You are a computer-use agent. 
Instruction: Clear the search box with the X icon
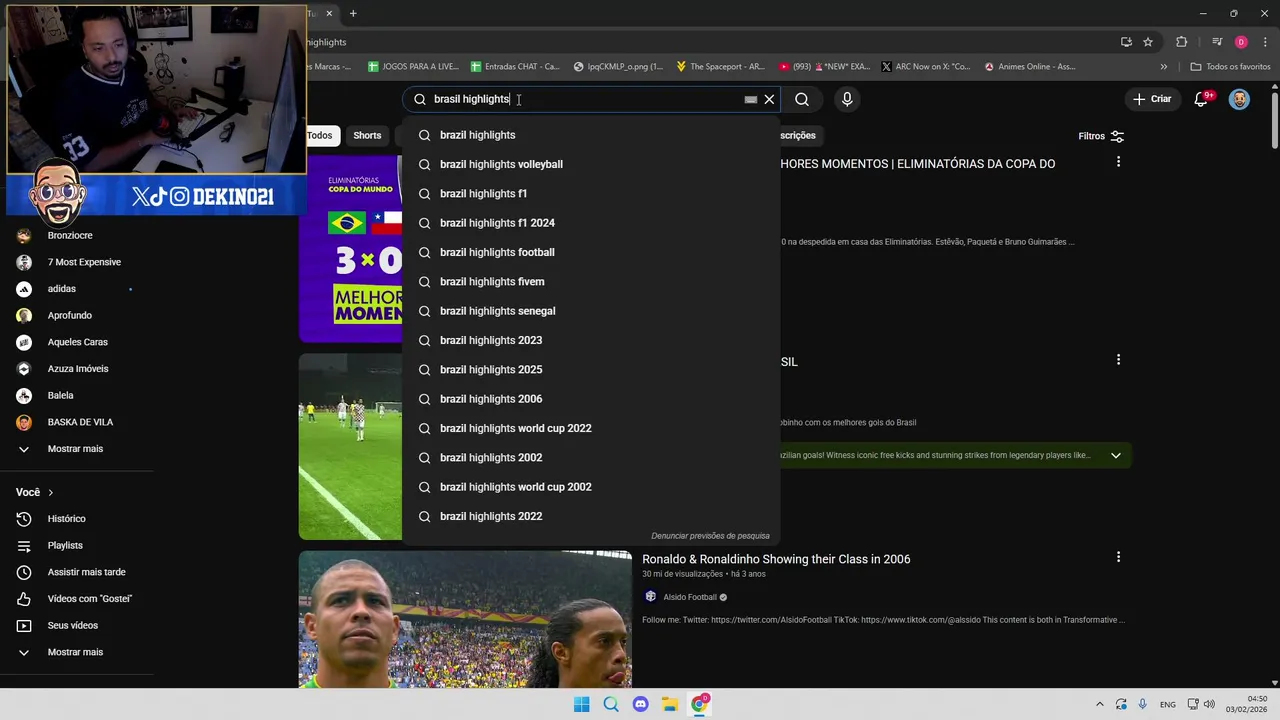click(769, 99)
